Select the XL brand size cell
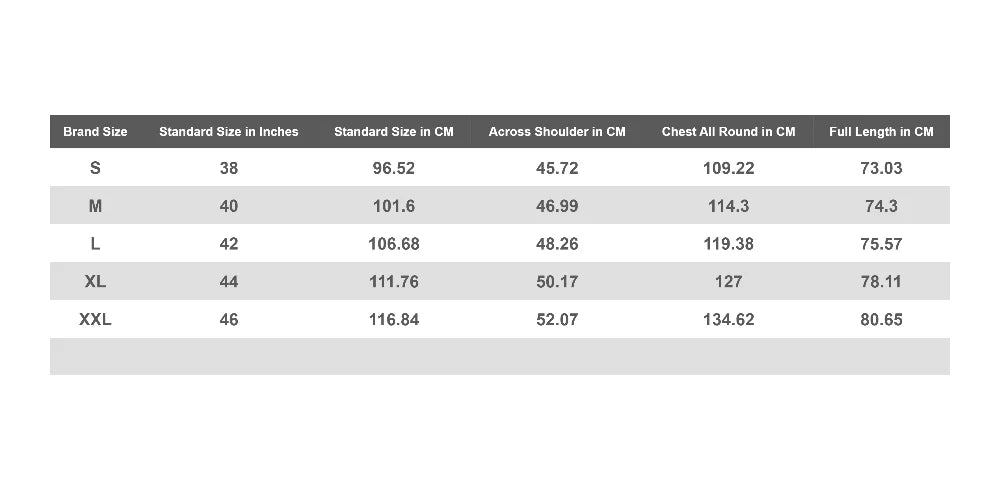The width and height of the screenshot is (1000, 490). coord(95,281)
